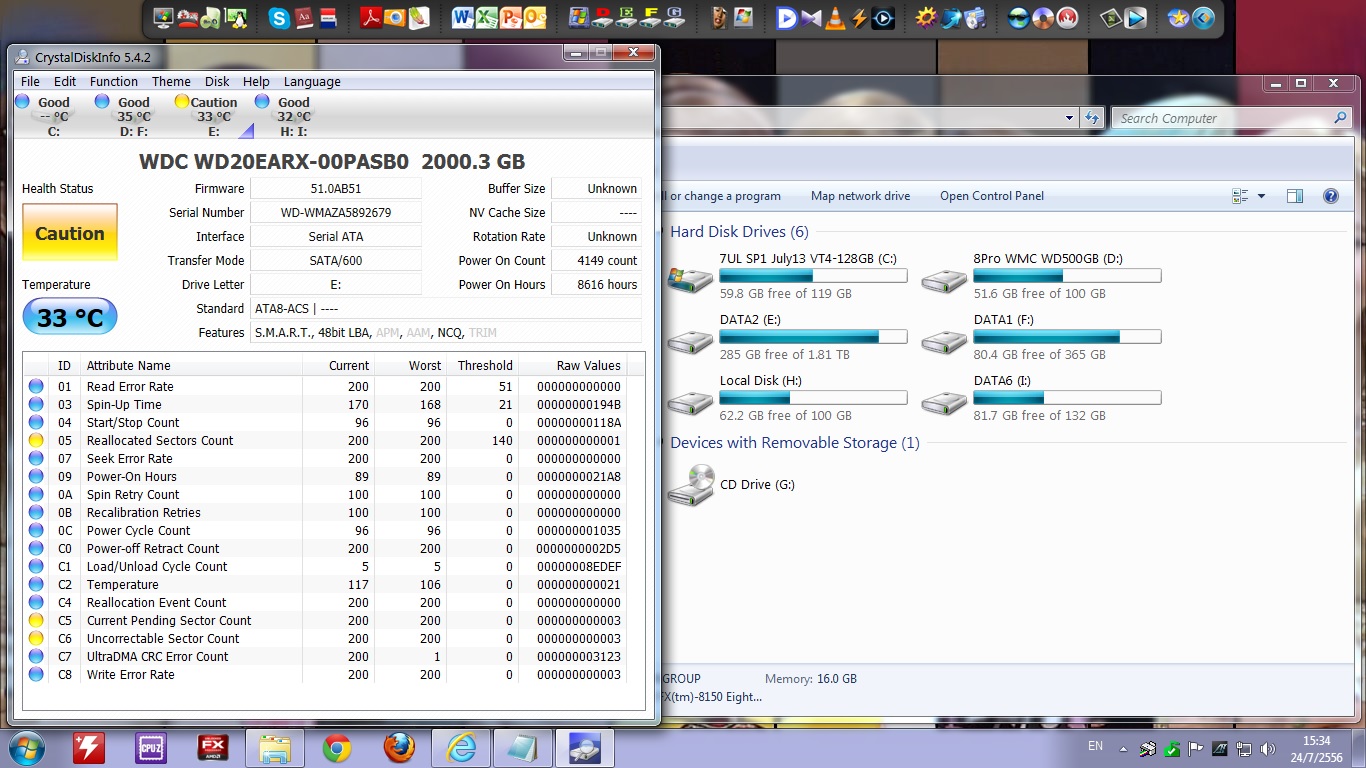Click the DATA2 (E:) capacity bar
Screen dimensions: 1366x768
(x=813, y=337)
